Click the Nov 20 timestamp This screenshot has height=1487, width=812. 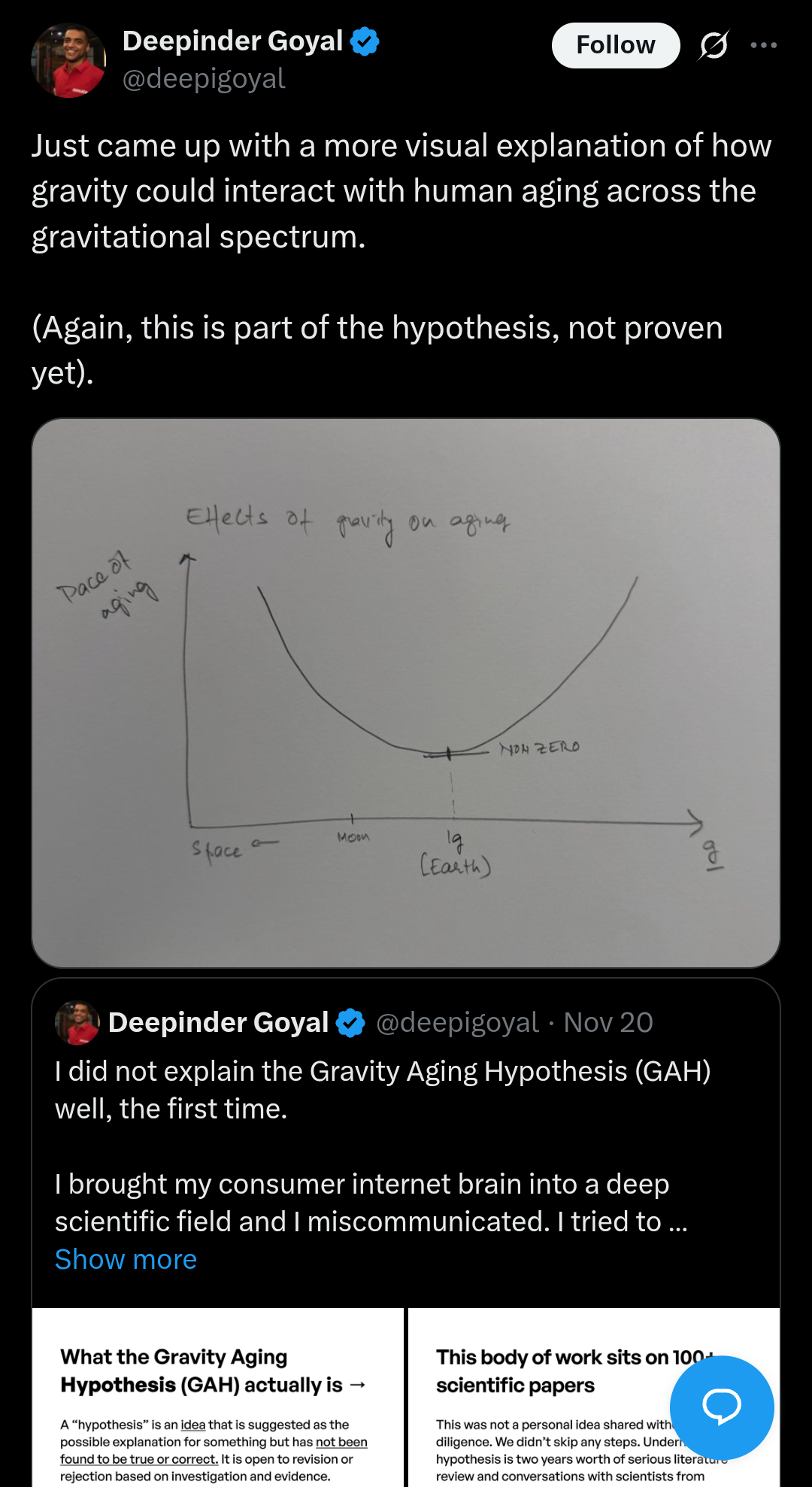(609, 1021)
